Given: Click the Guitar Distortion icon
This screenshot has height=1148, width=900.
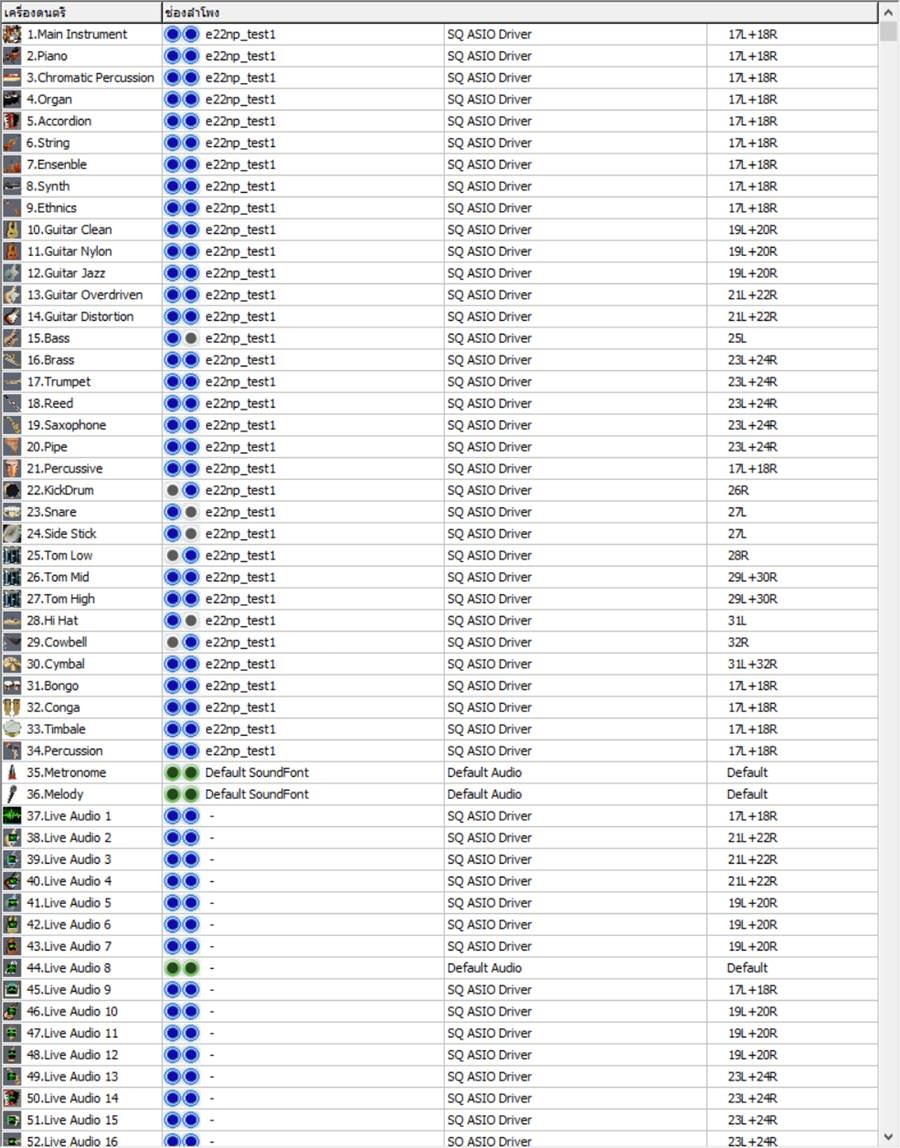Looking at the screenshot, I should (x=12, y=316).
